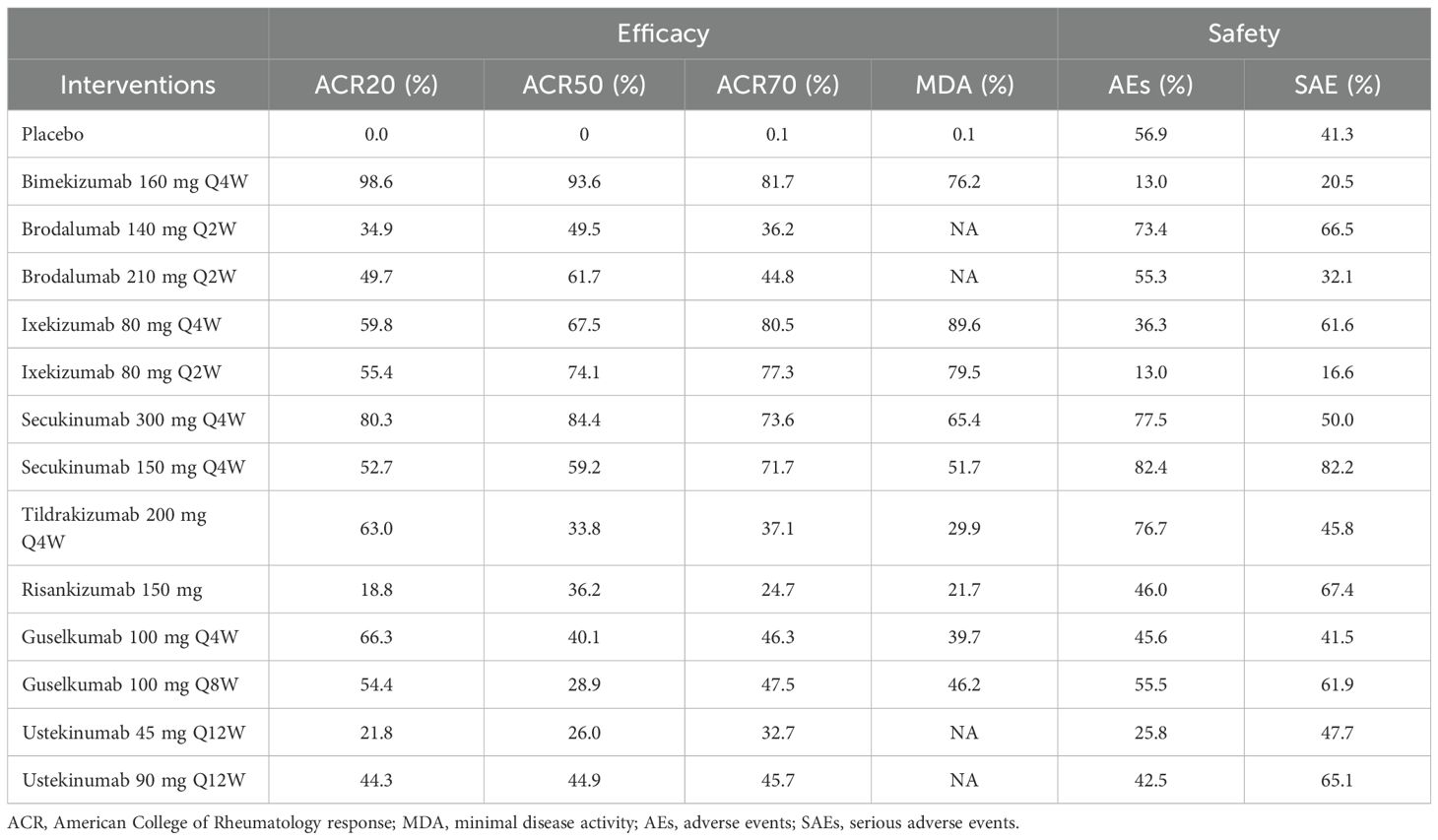Image resolution: width=1438 pixels, height=840 pixels.
Task: Click the ACR50 (%) column header
Action: (584, 85)
